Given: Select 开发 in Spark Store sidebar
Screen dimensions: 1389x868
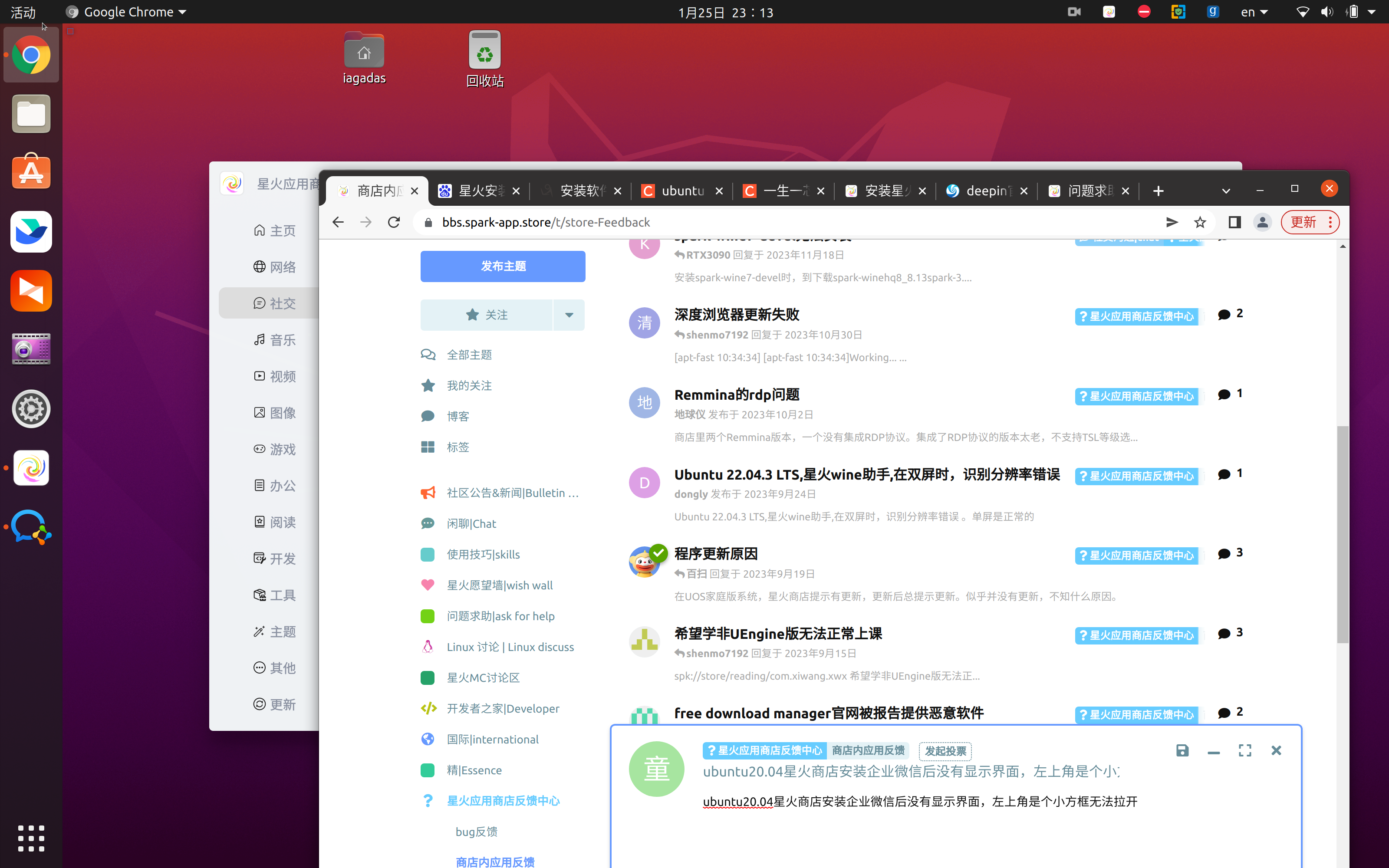Looking at the screenshot, I should [x=274, y=559].
